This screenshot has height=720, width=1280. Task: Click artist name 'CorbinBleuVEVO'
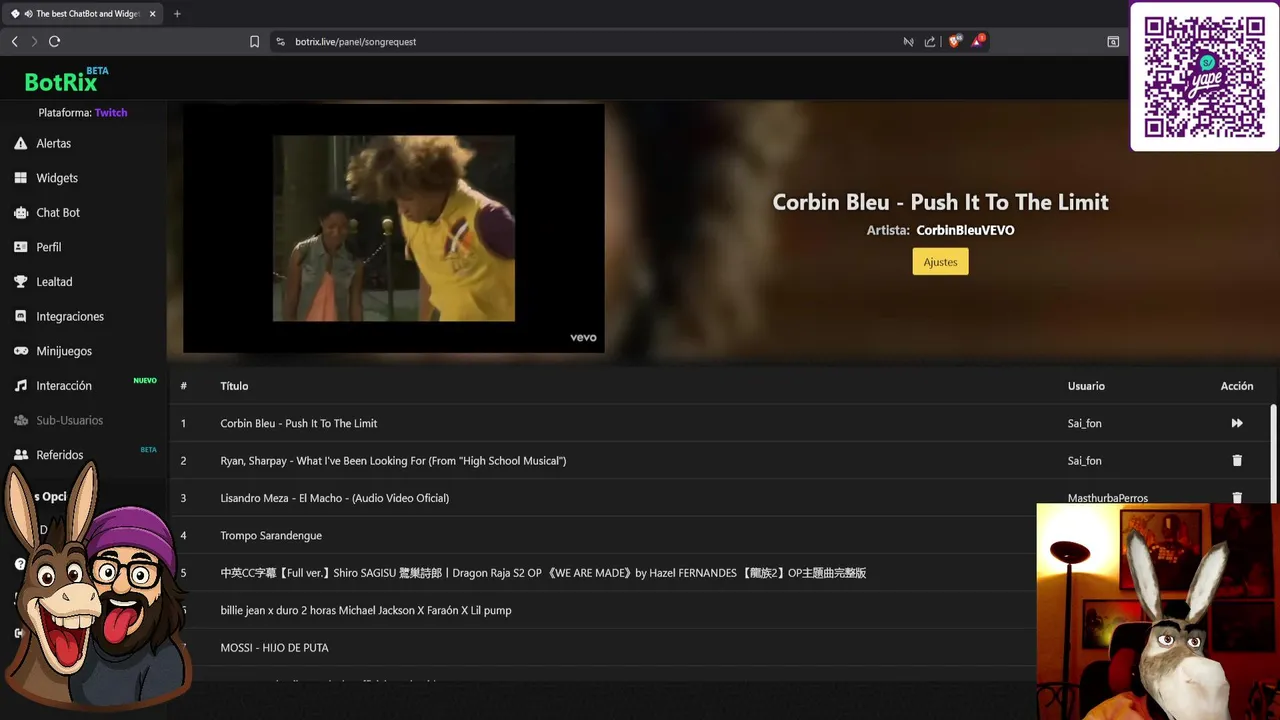coord(965,230)
